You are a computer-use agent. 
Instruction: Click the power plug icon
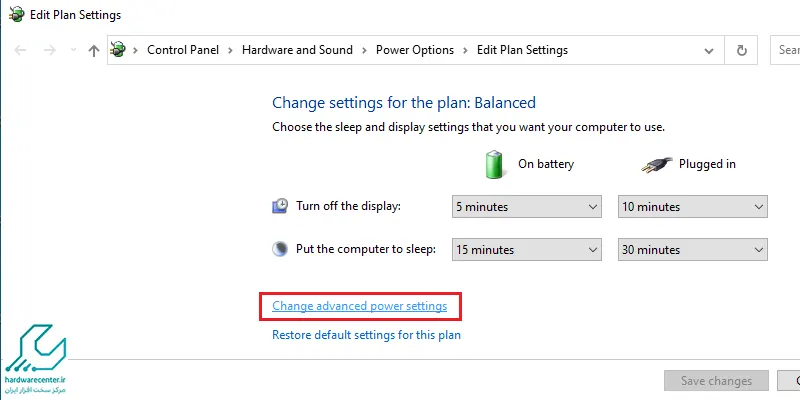pyautogui.click(x=656, y=165)
